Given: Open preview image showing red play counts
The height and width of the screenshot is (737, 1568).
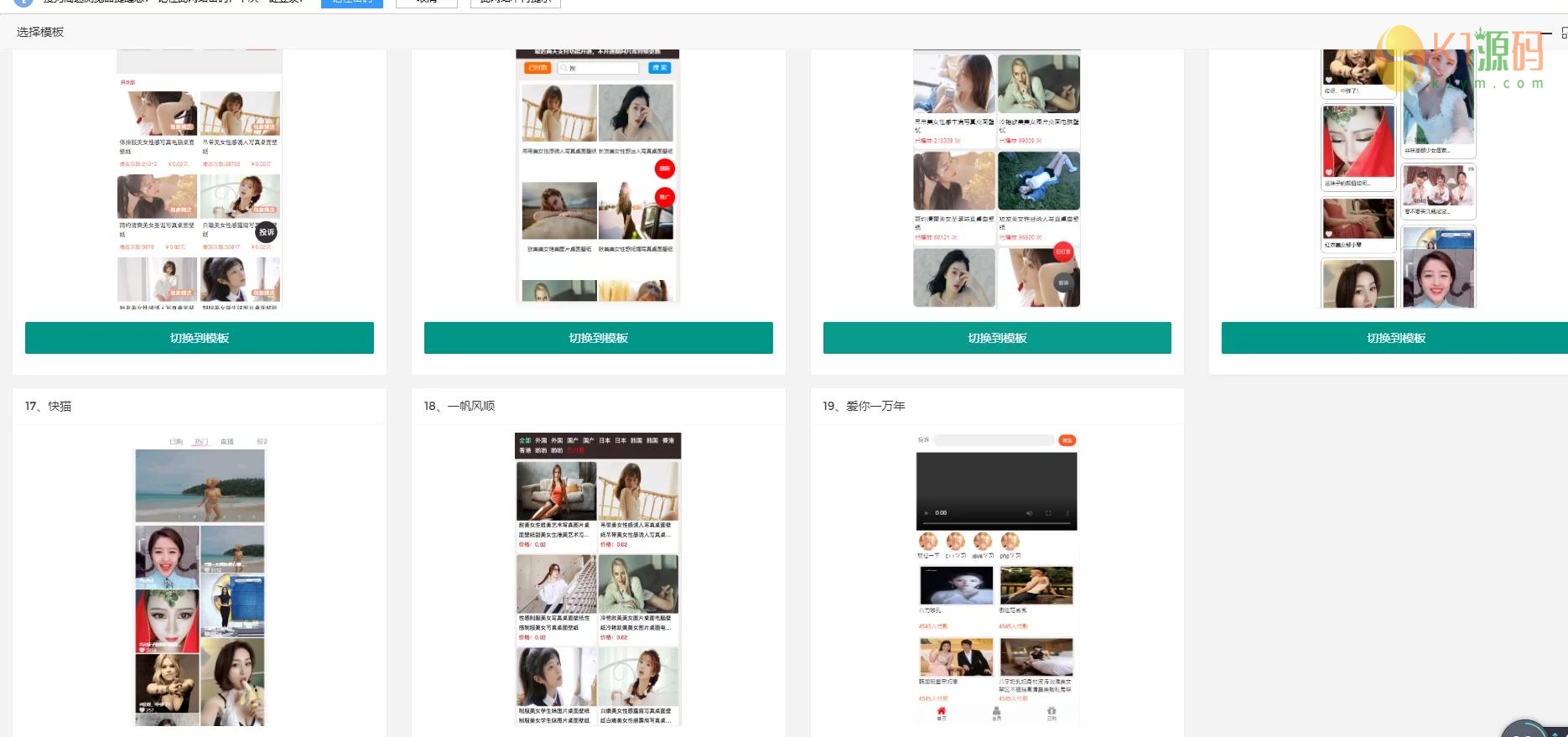Looking at the screenshot, I should (x=997, y=178).
